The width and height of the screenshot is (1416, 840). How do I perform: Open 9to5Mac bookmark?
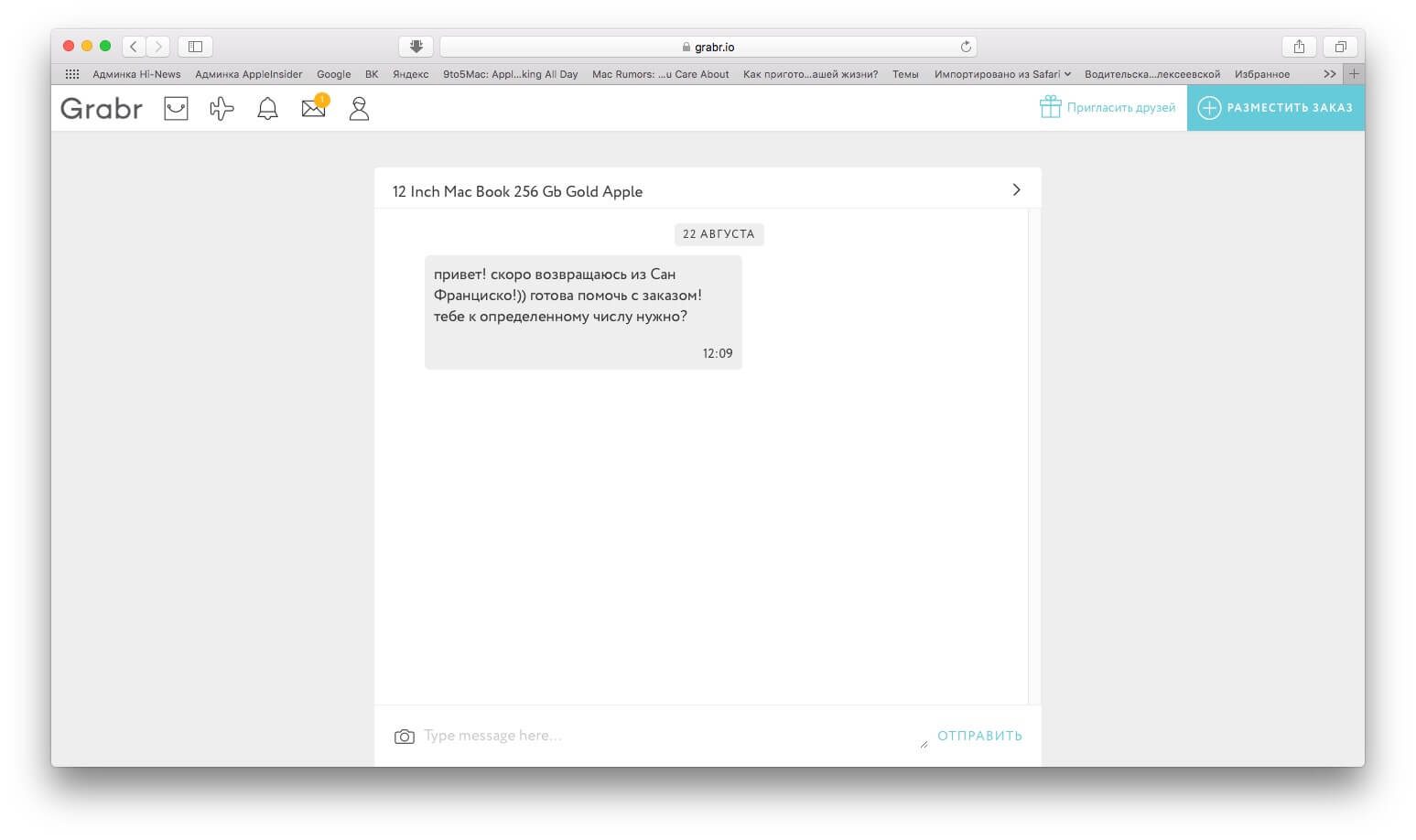click(x=510, y=74)
